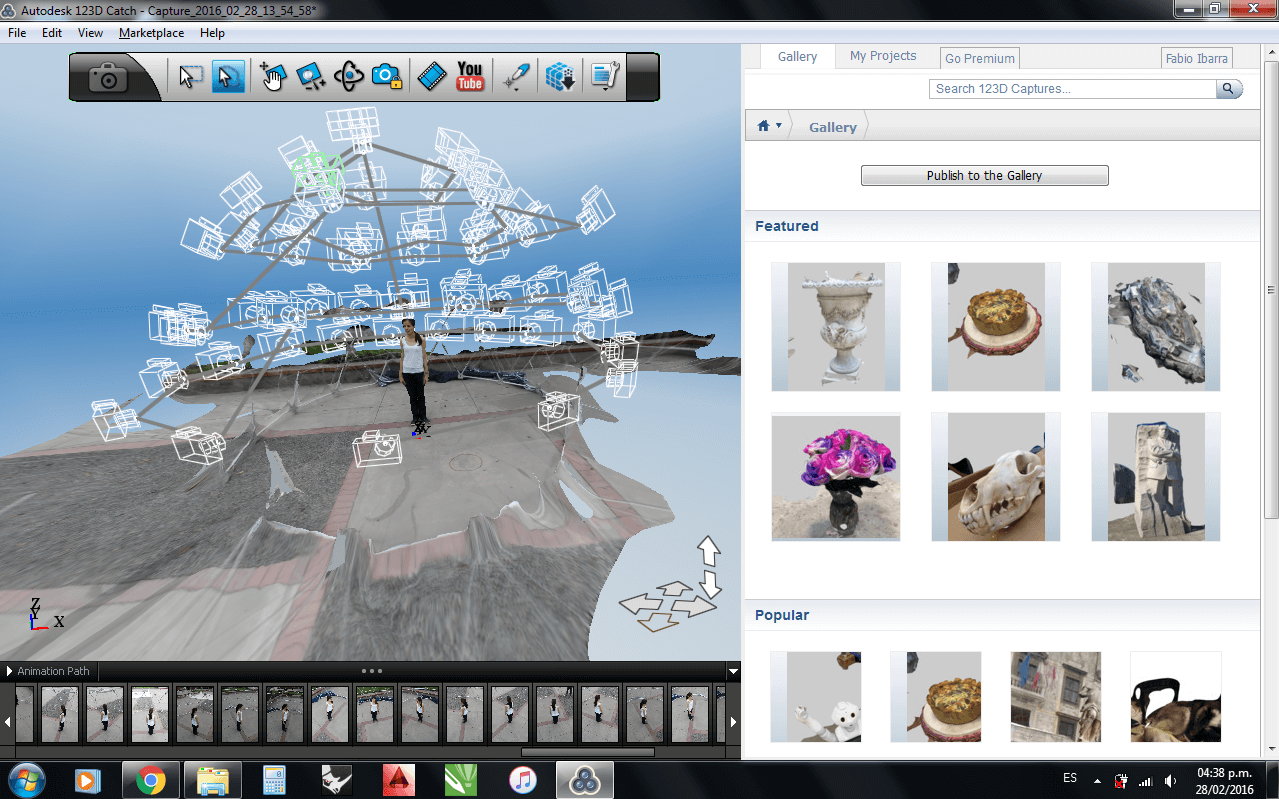Open the Marketplace menu
Image resolution: width=1279 pixels, height=799 pixels.
coord(151,33)
